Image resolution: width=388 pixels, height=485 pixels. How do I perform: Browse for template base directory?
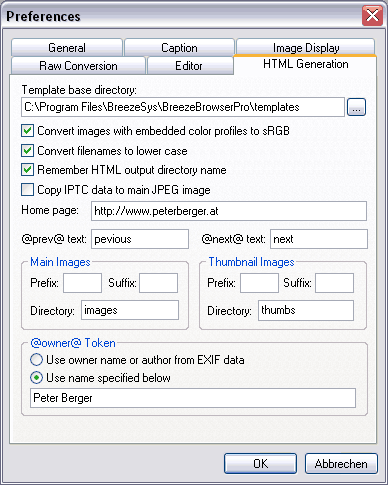(x=356, y=107)
